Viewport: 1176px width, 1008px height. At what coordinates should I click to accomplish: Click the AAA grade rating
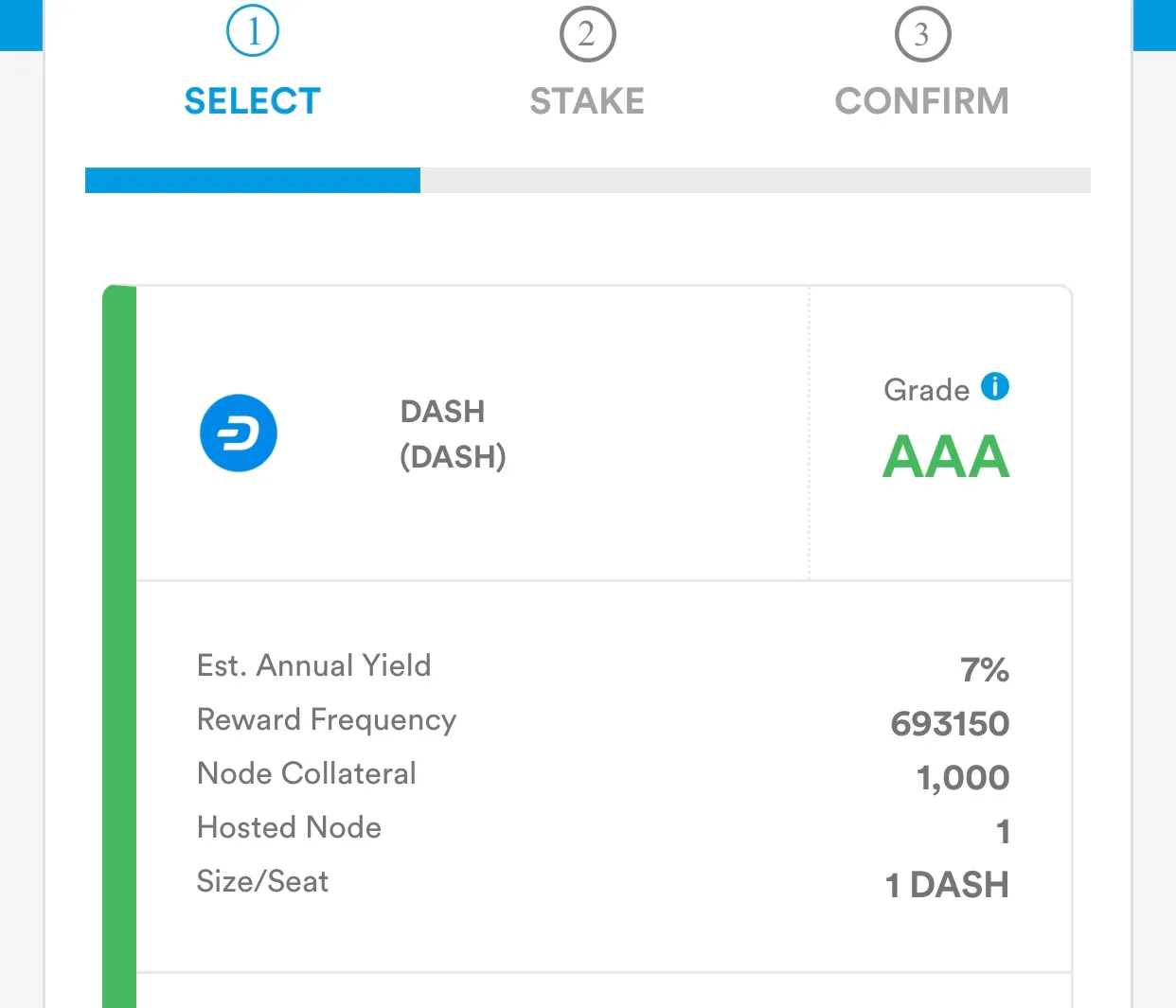[946, 457]
